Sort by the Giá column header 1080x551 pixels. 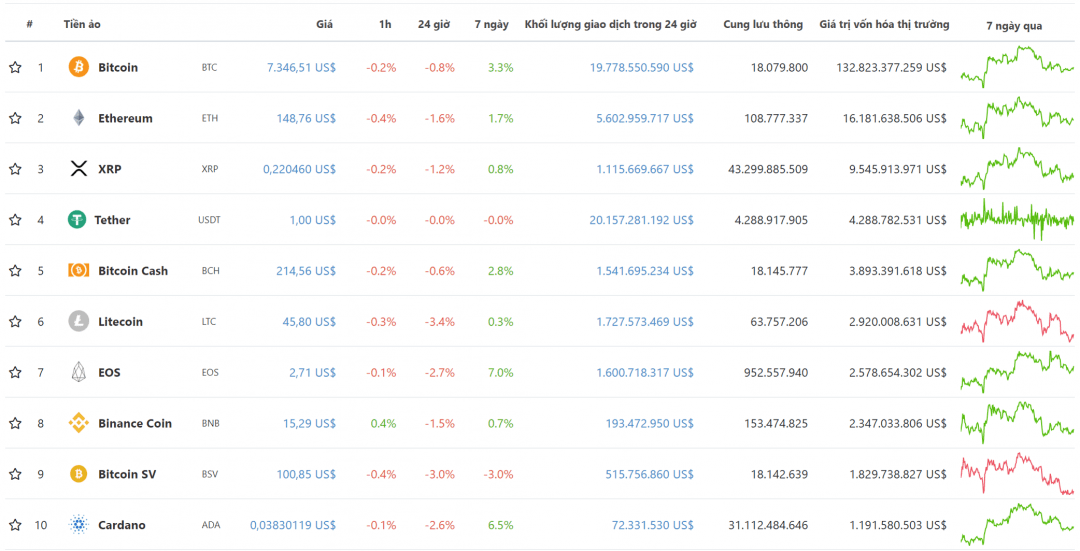(324, 24)
